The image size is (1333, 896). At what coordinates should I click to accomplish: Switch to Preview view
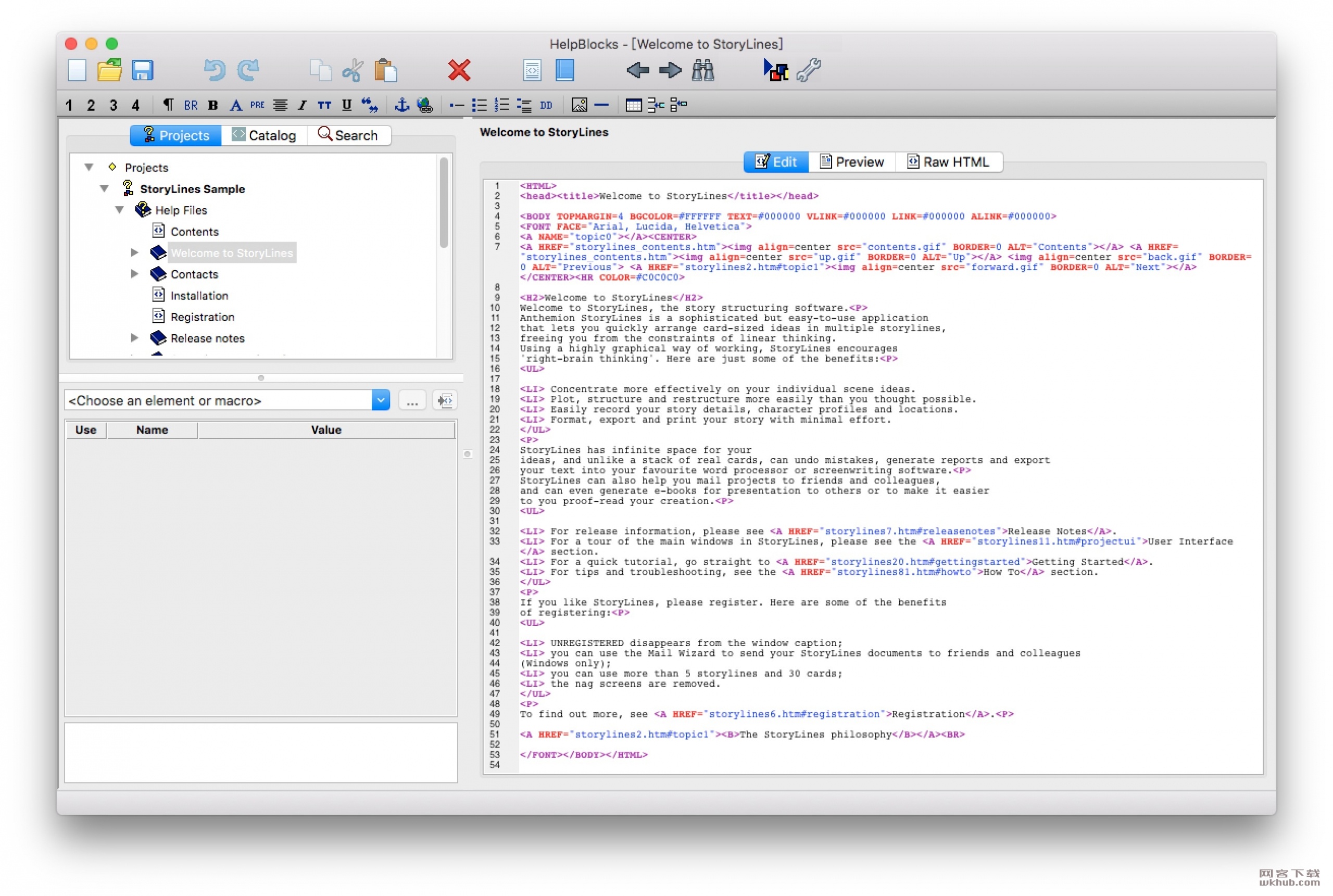tap(852, 162)
